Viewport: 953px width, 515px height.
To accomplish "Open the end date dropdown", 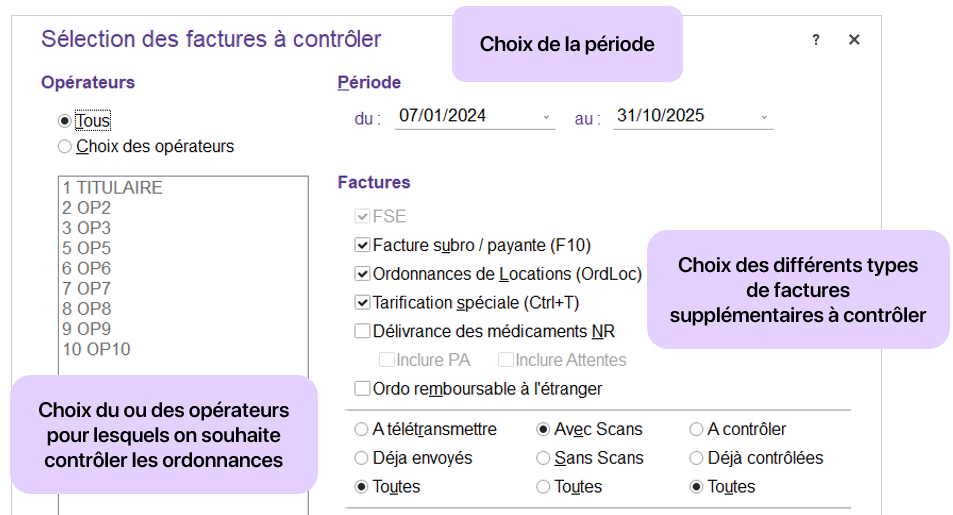I will click(x=765, y=117).
